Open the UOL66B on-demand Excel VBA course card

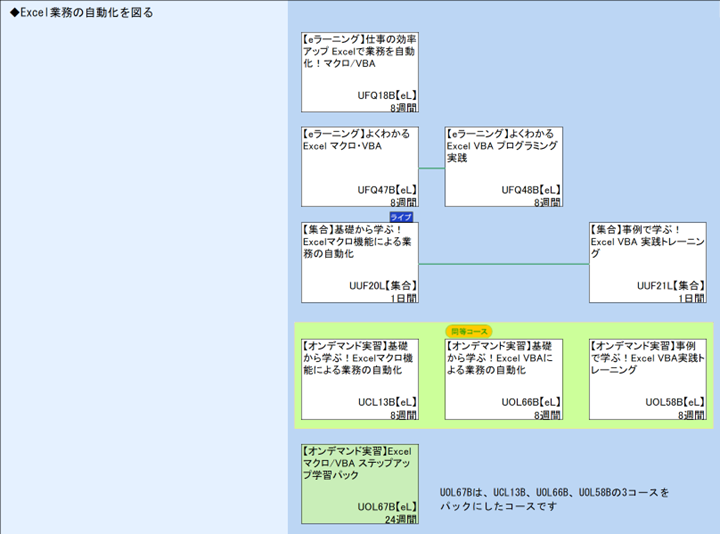coord(504,379)
